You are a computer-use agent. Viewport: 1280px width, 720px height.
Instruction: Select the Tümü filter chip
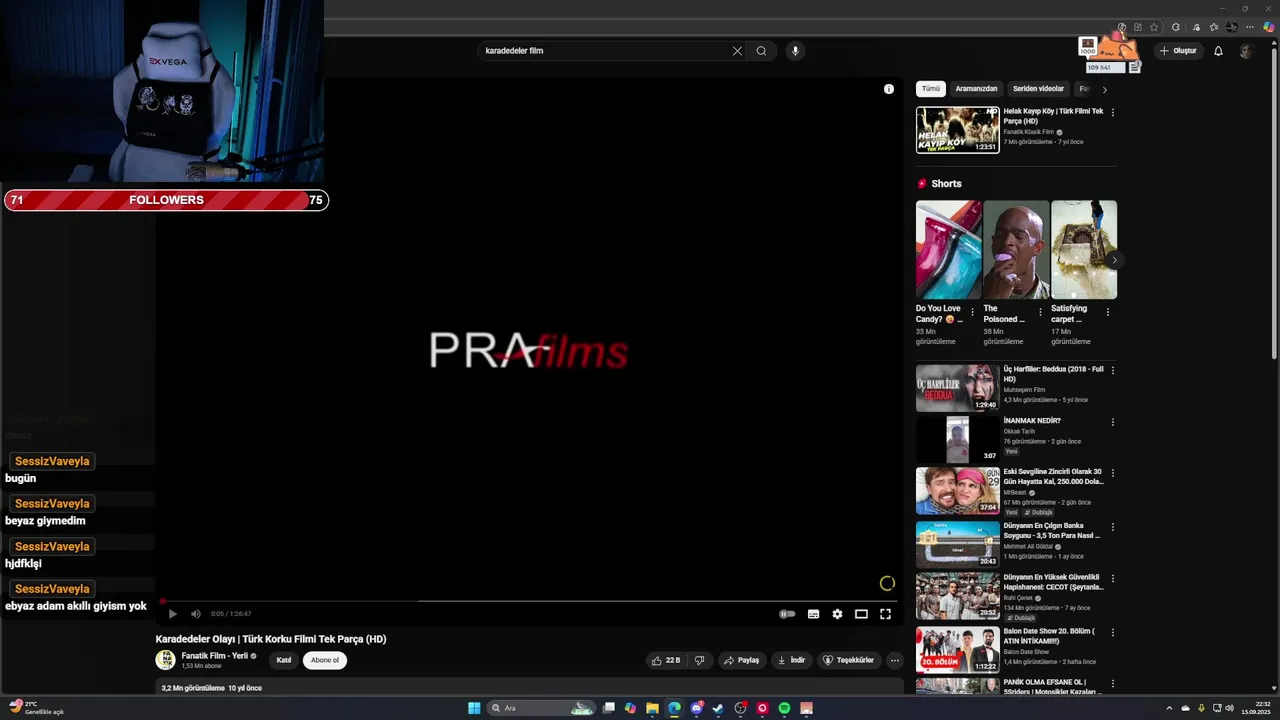[931, 89]
